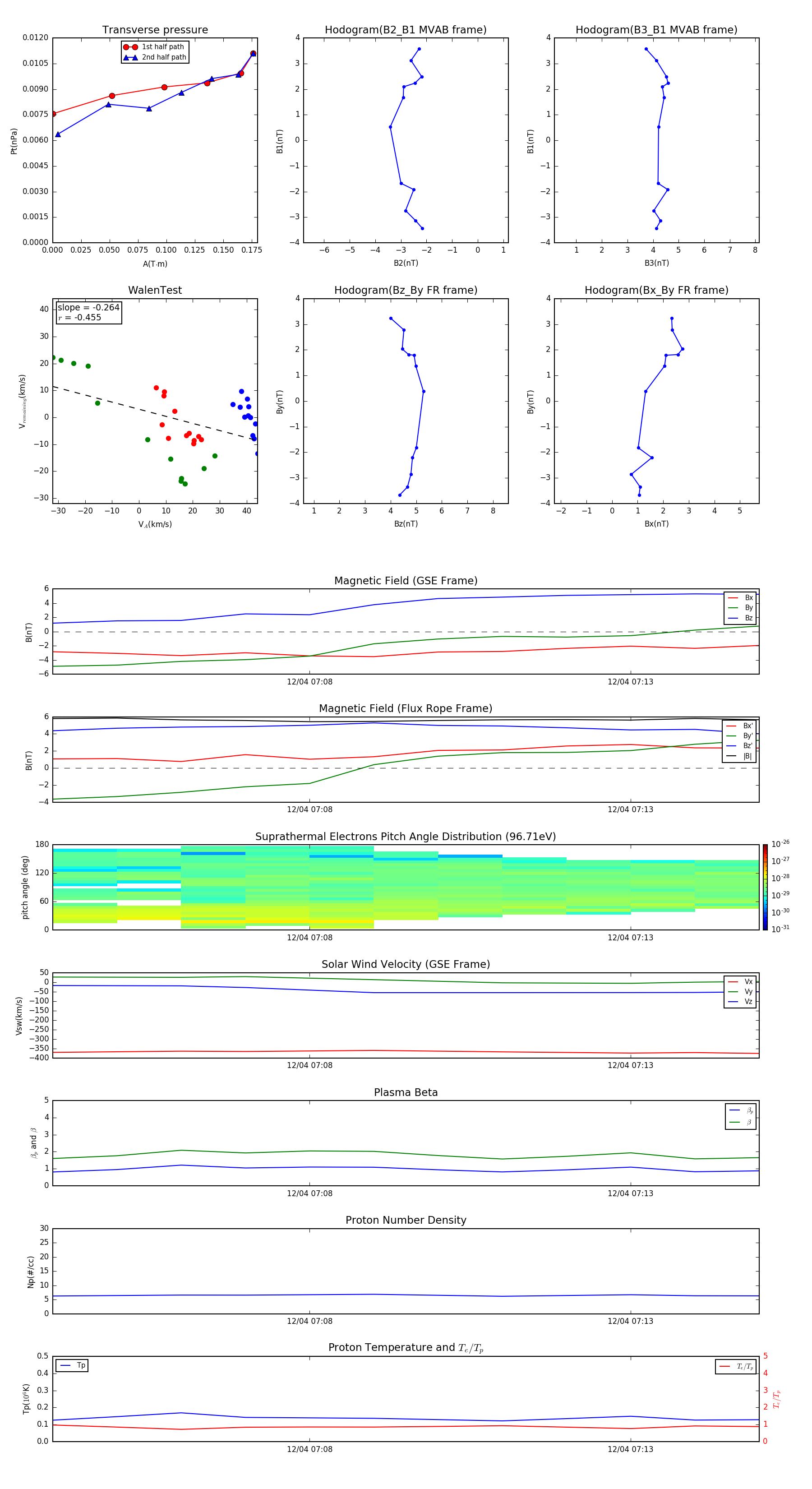Select the "1st half path" legend entry
The height and width of the screenshot is (1489, 812).
(154, 47)
